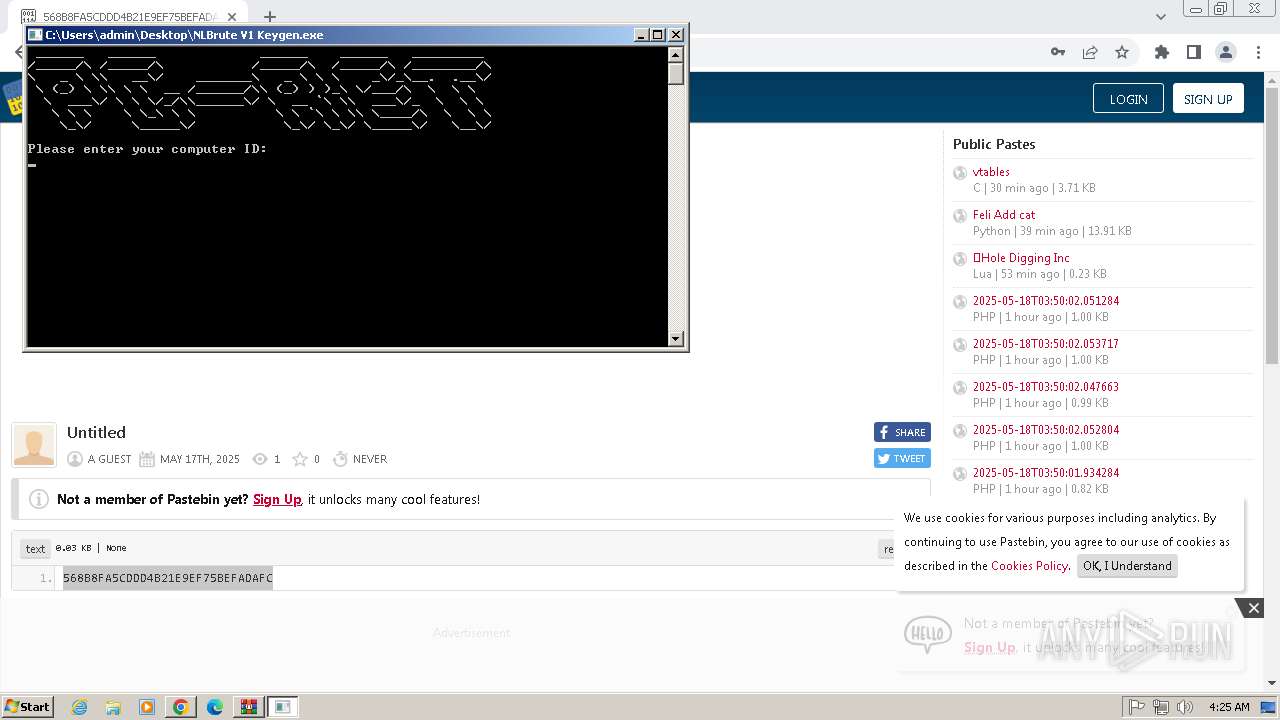Open paste 2025-05-18T03:50:01.934284
This screenshot has width=1280, height=720.
click(x=1046, y=473)
